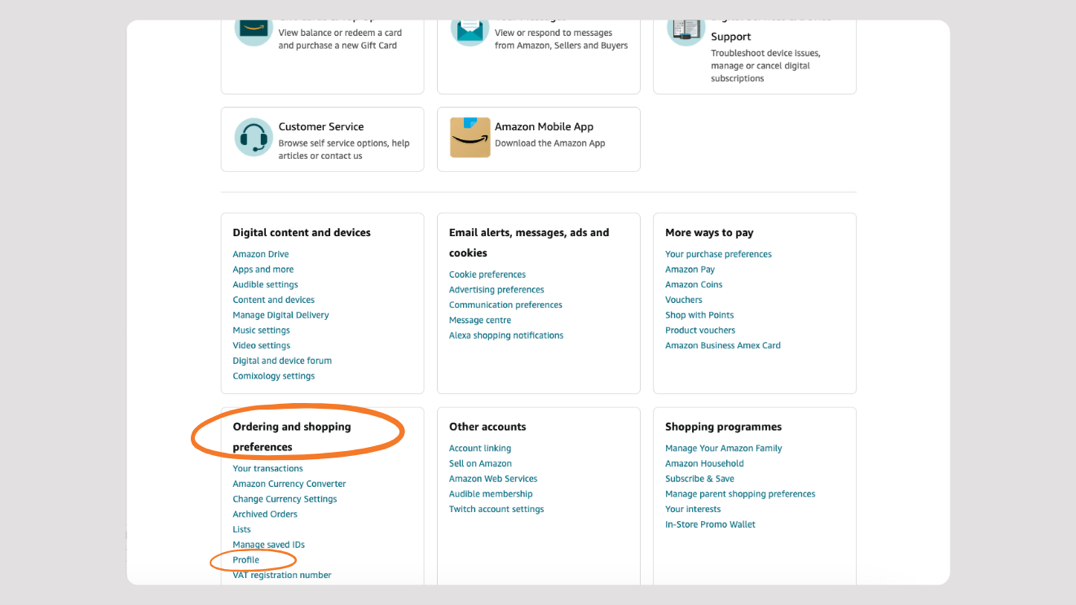Screen dimensions: 1076x605
Task: Open Comixology settings link
Action: pyautogui.click(x=273, y=376)
